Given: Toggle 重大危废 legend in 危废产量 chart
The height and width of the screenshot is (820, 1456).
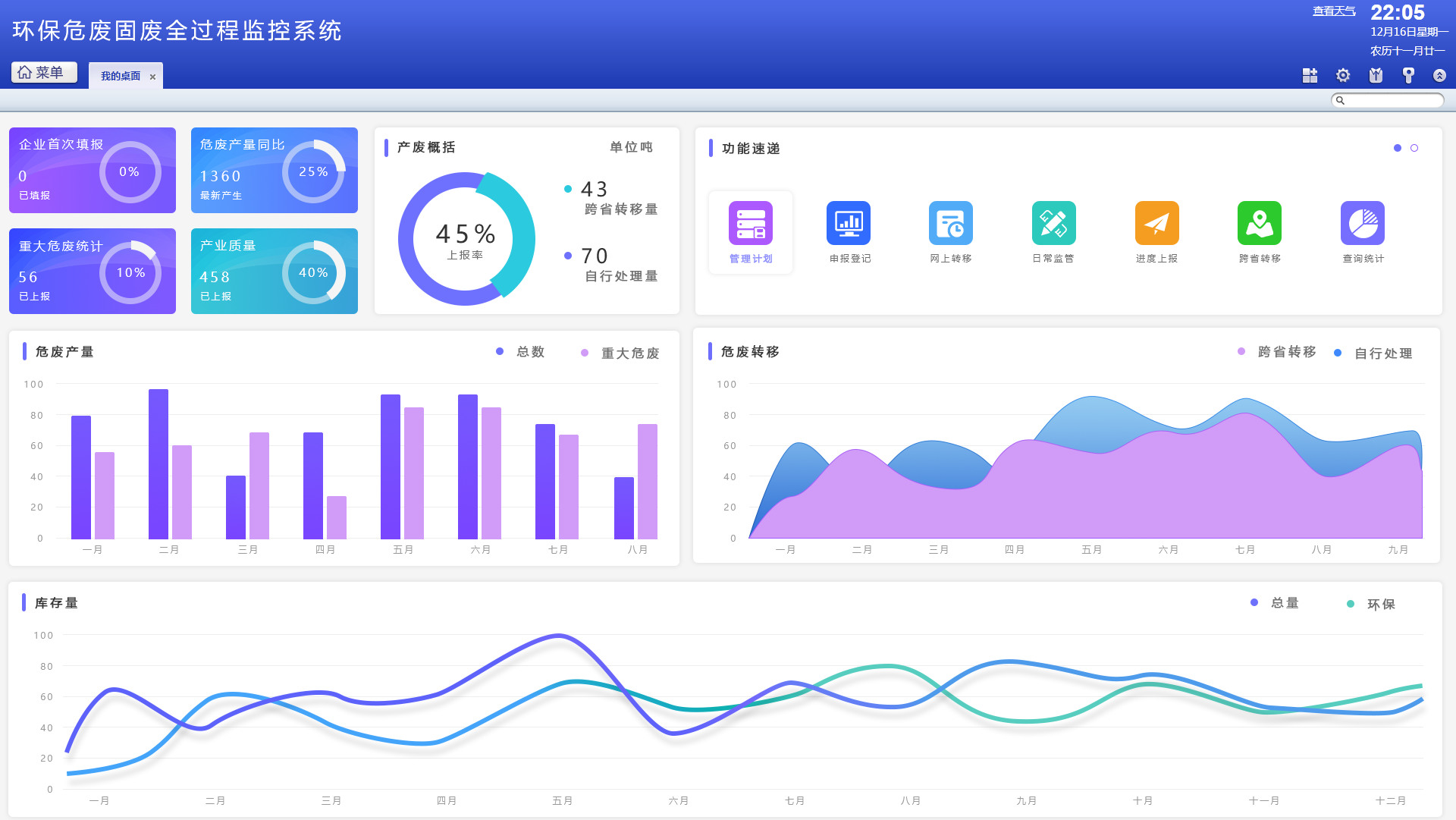Looking at the screenshot, I should click(620, 353).
